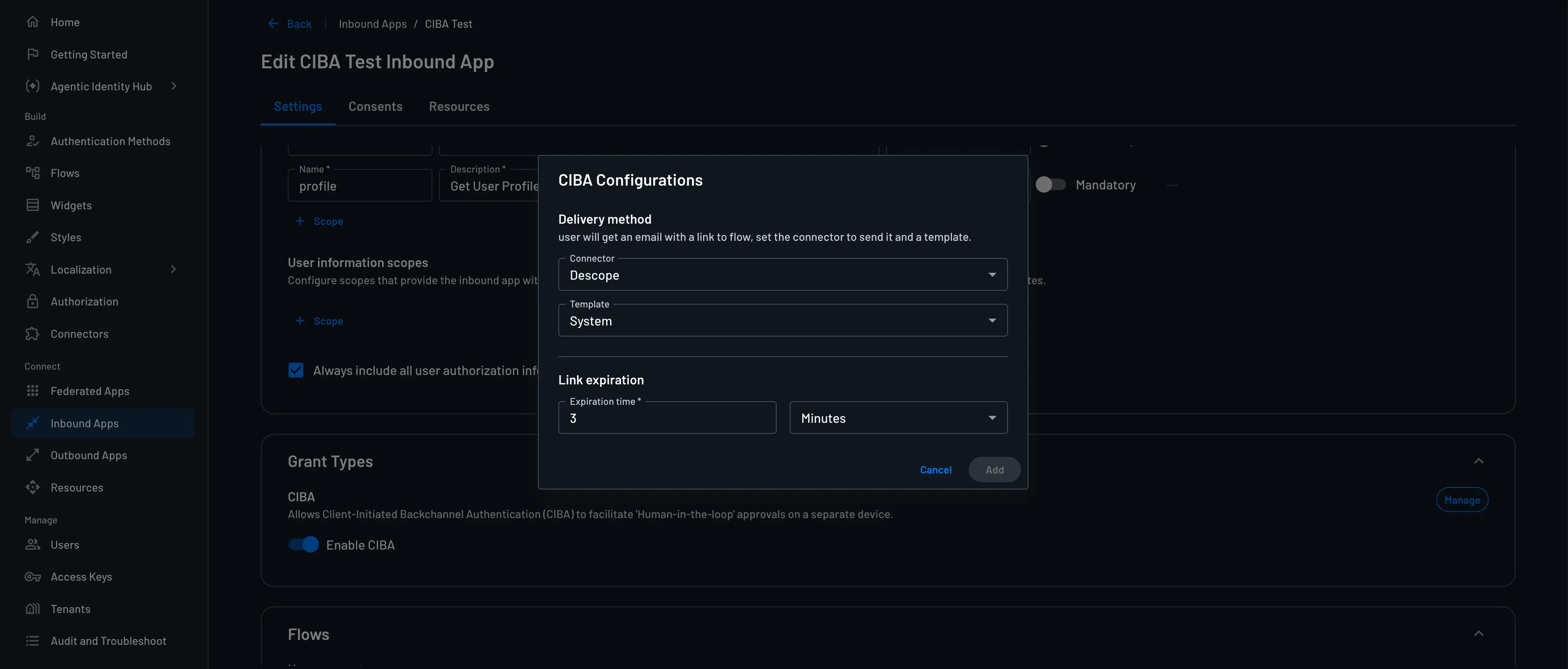
Task: Click the Manage button for CIBA
Action: tap(1462, 500)
